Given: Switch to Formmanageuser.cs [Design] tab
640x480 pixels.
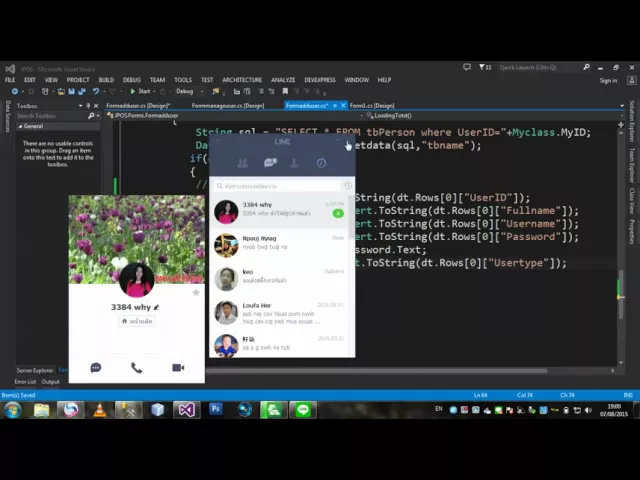Looking at the screenshot, I should (228, 106).
